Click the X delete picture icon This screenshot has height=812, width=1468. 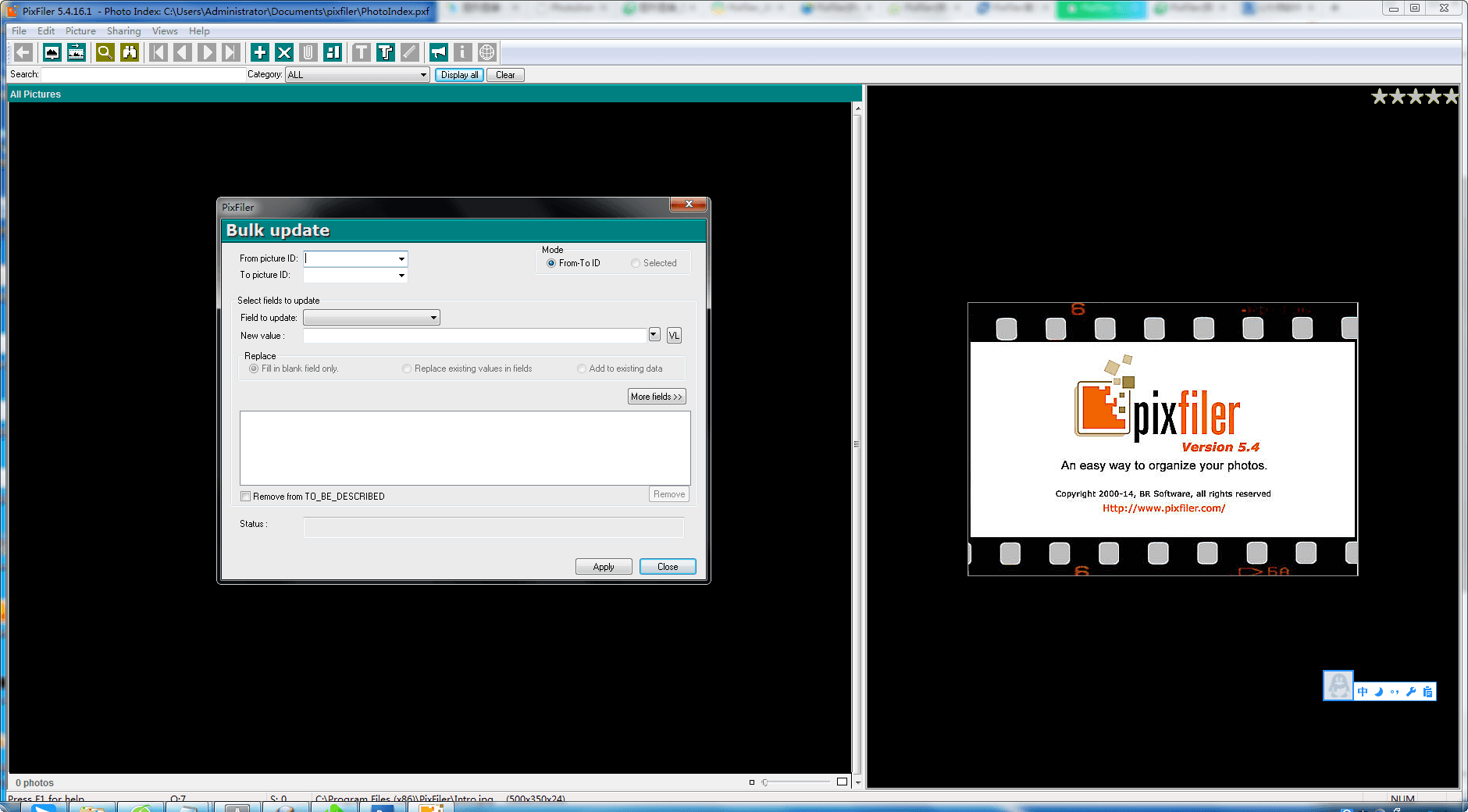coord(284,52)
